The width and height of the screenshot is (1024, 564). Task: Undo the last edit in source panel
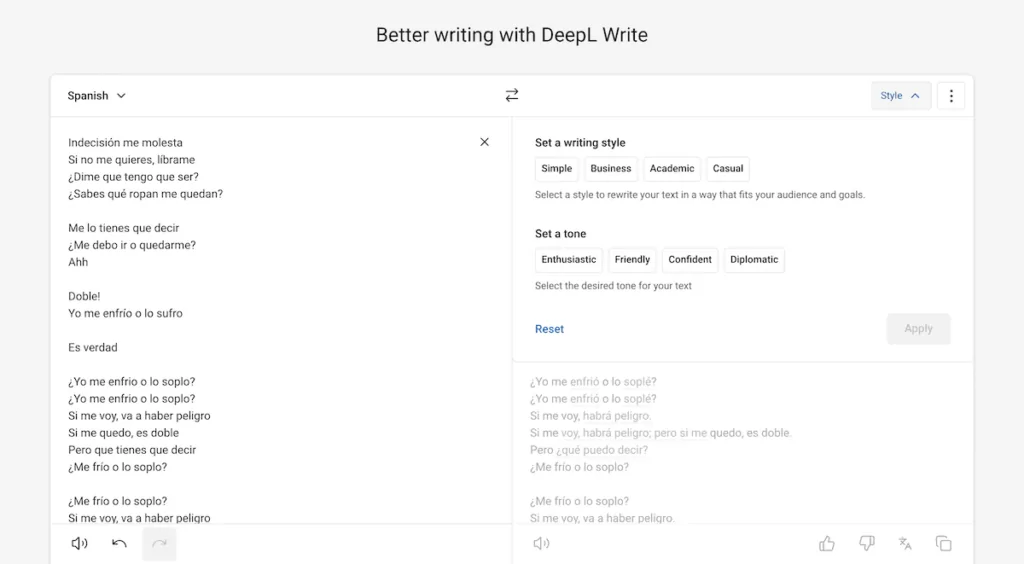[x=120, y=543]
